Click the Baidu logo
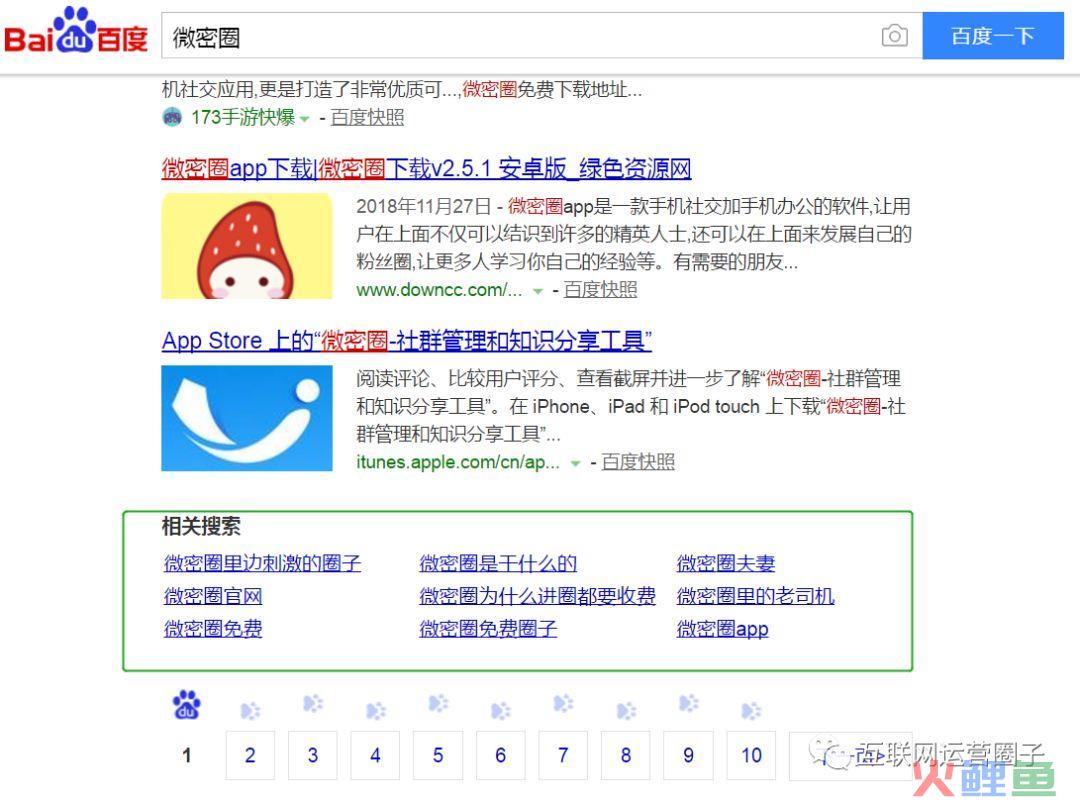This screenshot has height=802, width=1080. tap(76, 32)
